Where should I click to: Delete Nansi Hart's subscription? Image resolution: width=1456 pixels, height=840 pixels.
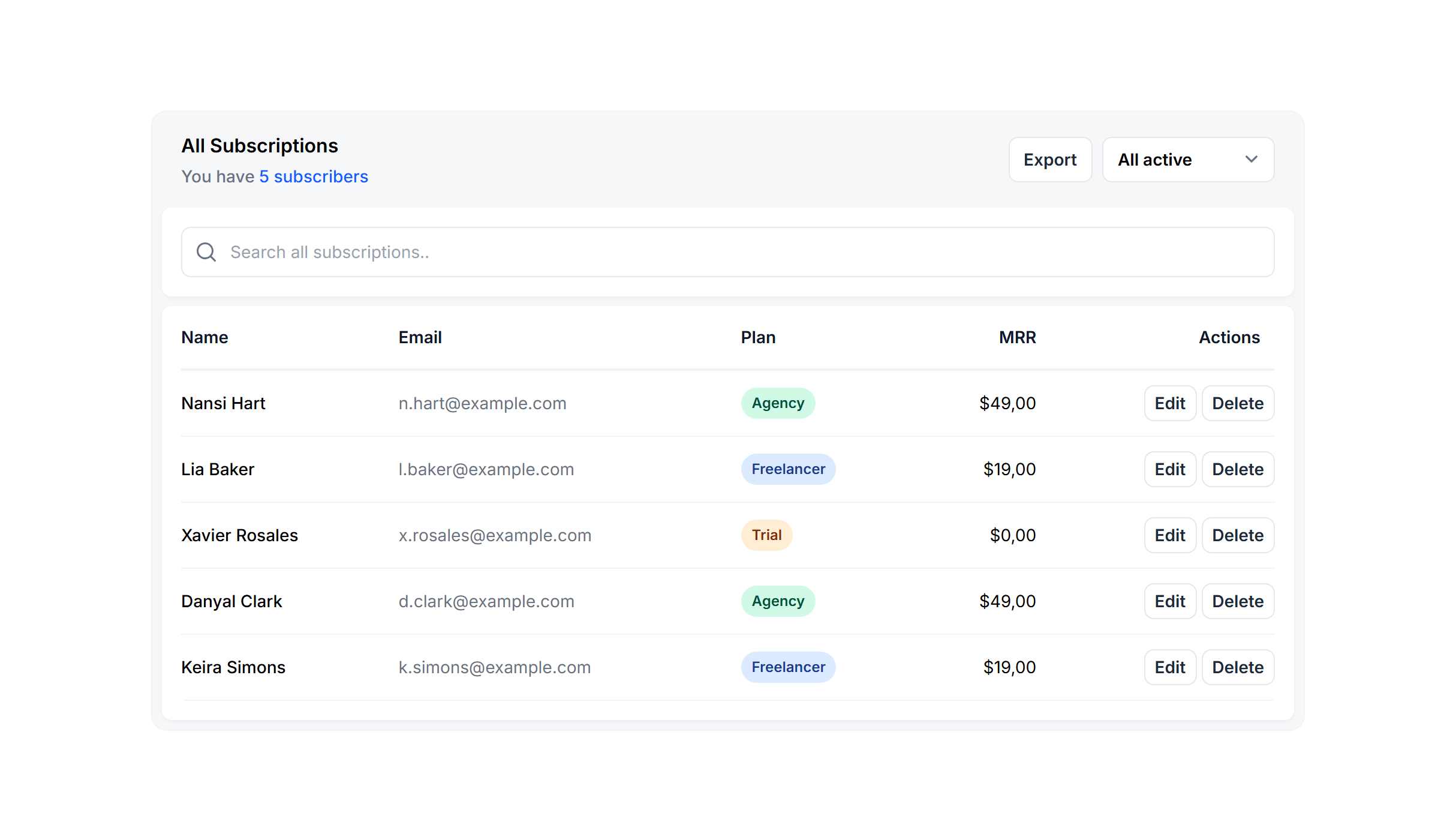[x=1238, y=403]
